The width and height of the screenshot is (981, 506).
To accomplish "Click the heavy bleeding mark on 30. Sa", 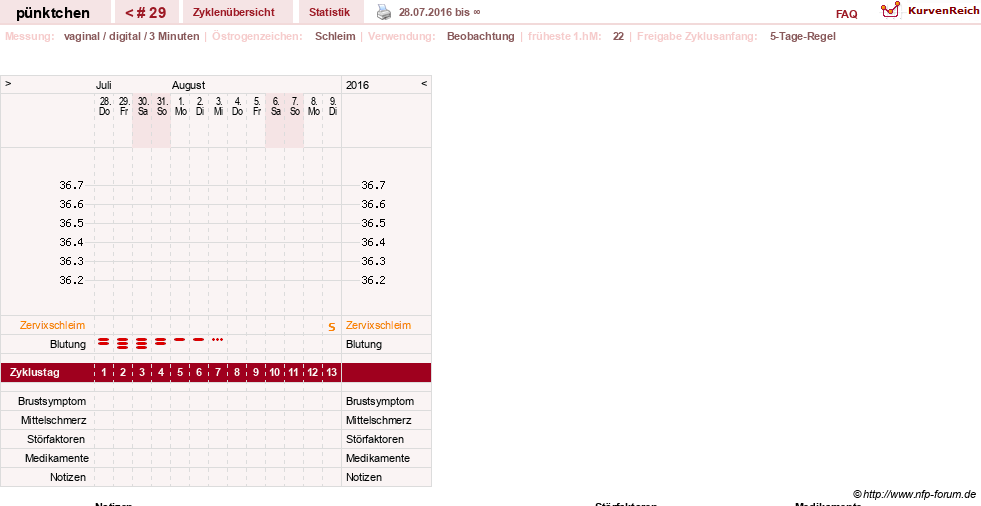I will pyautogui.click(x=142, y=343).
